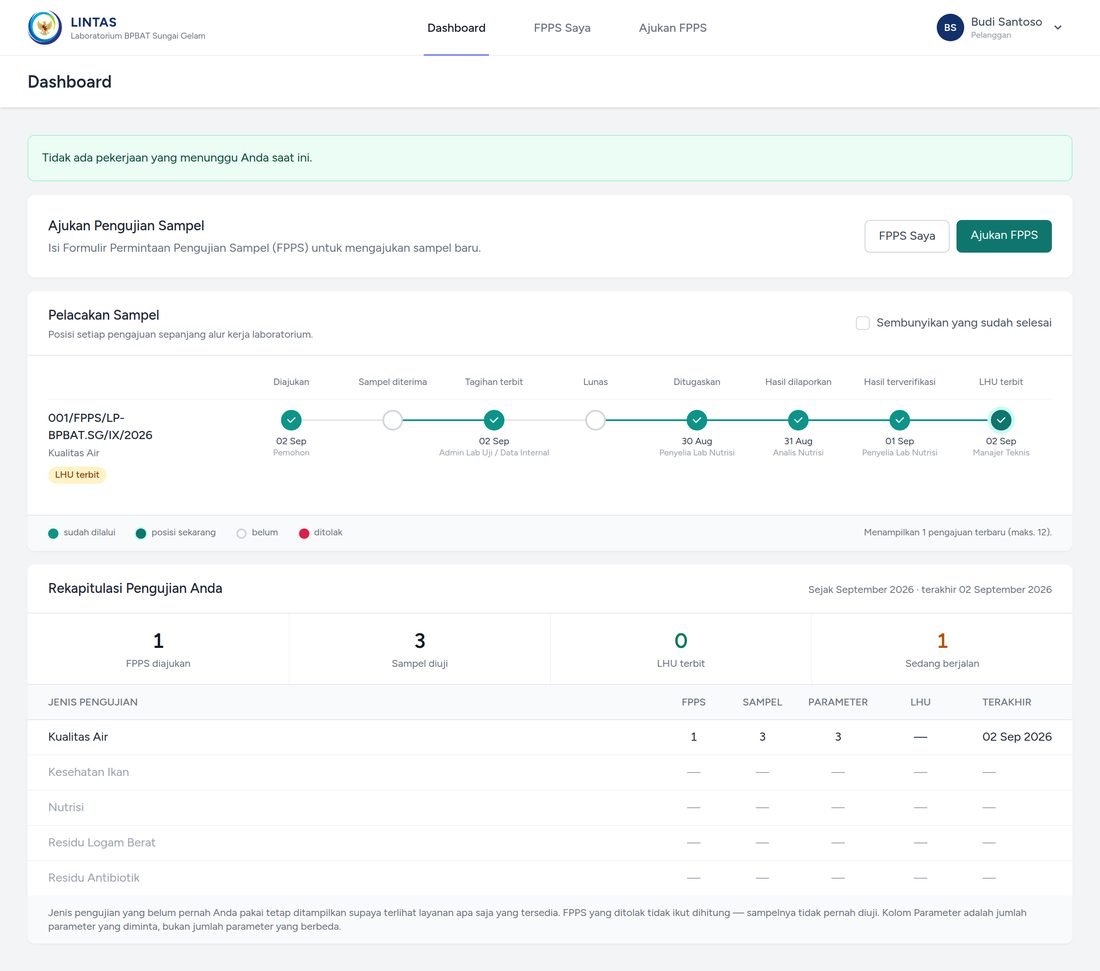The height and width of the screenshot is (971, 1100).
Task: Click the Rekapitulasi Pengujian Anda heading
Action: pos(135,589)
